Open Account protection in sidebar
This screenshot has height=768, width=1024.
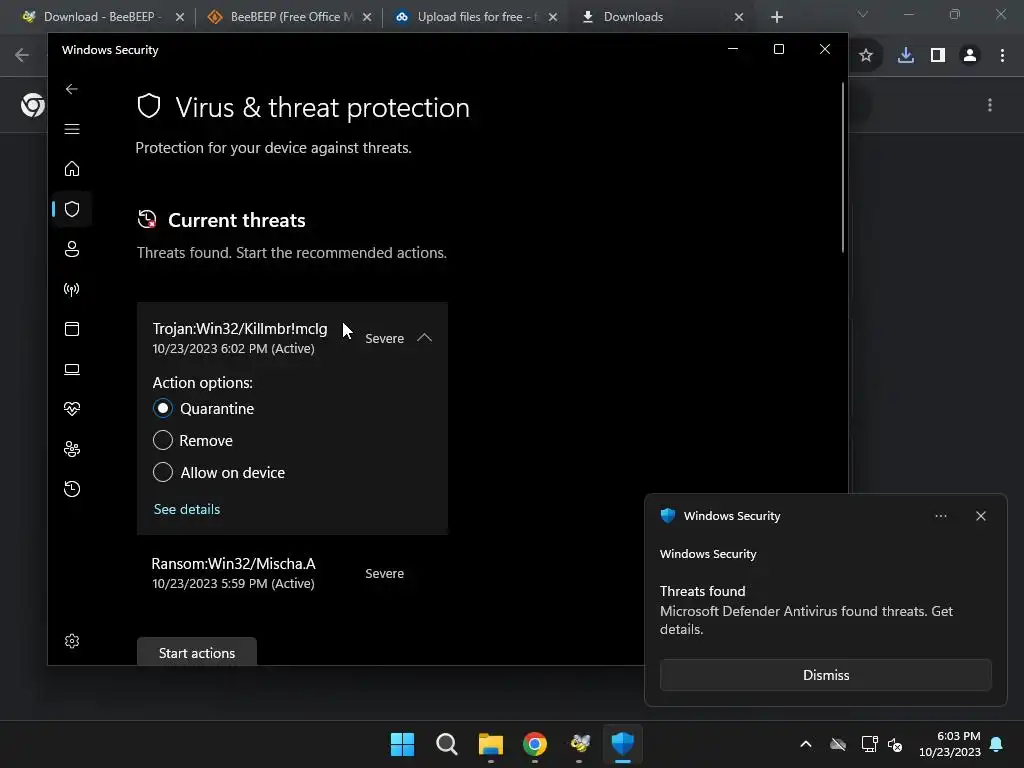(72, 249)
